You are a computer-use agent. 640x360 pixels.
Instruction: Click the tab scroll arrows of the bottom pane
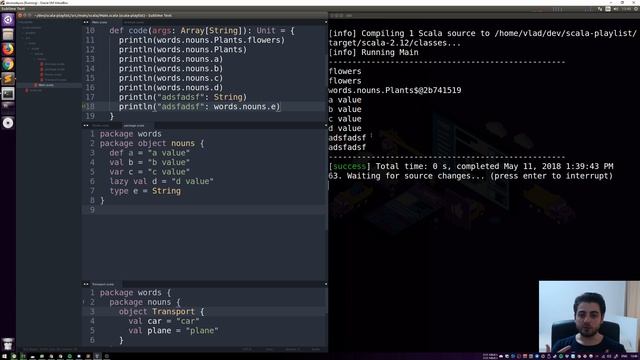click(x=86, y=284)
